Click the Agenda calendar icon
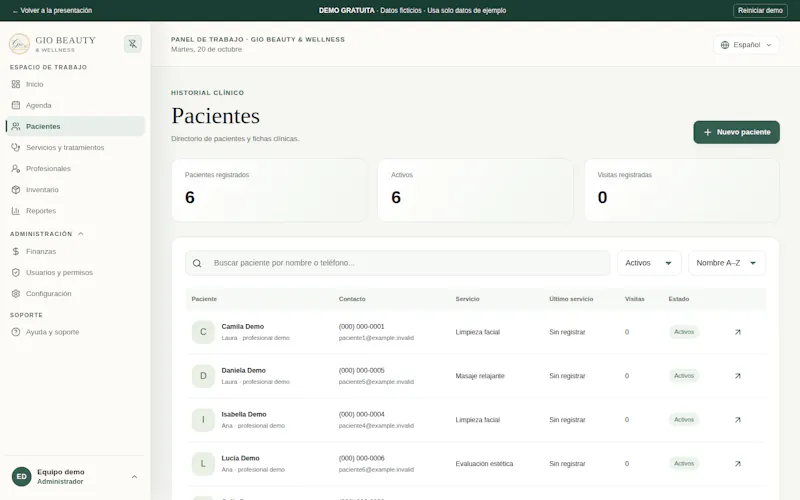Screen dimensions: 800x500 [16, 105]
